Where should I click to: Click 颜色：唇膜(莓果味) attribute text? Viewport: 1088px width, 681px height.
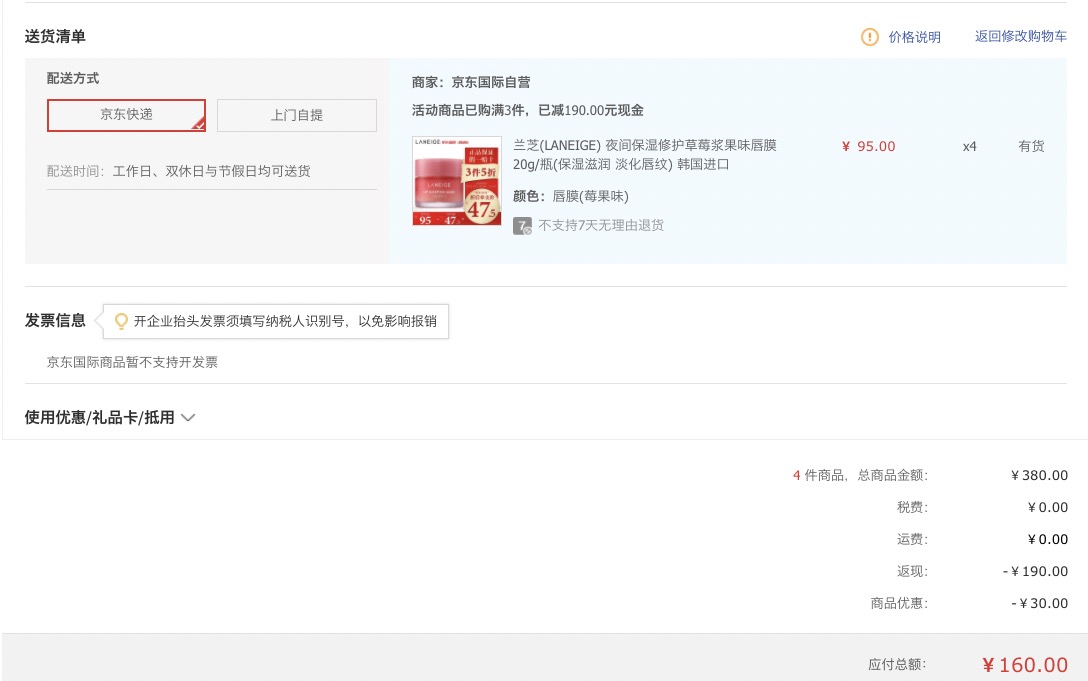570,196
